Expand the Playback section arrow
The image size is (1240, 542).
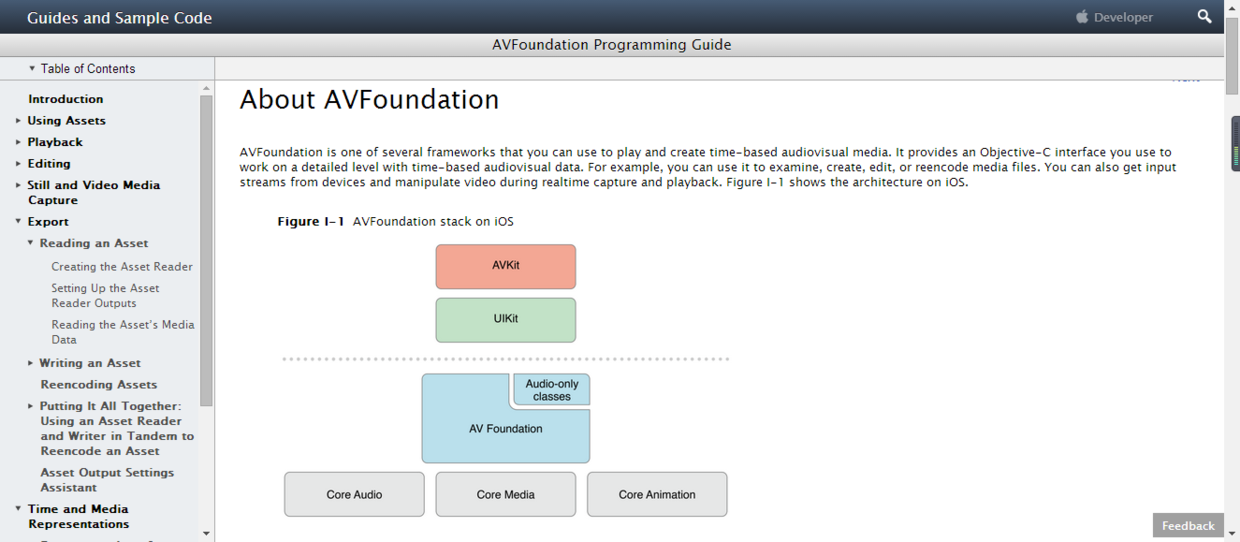pos(18,142)
